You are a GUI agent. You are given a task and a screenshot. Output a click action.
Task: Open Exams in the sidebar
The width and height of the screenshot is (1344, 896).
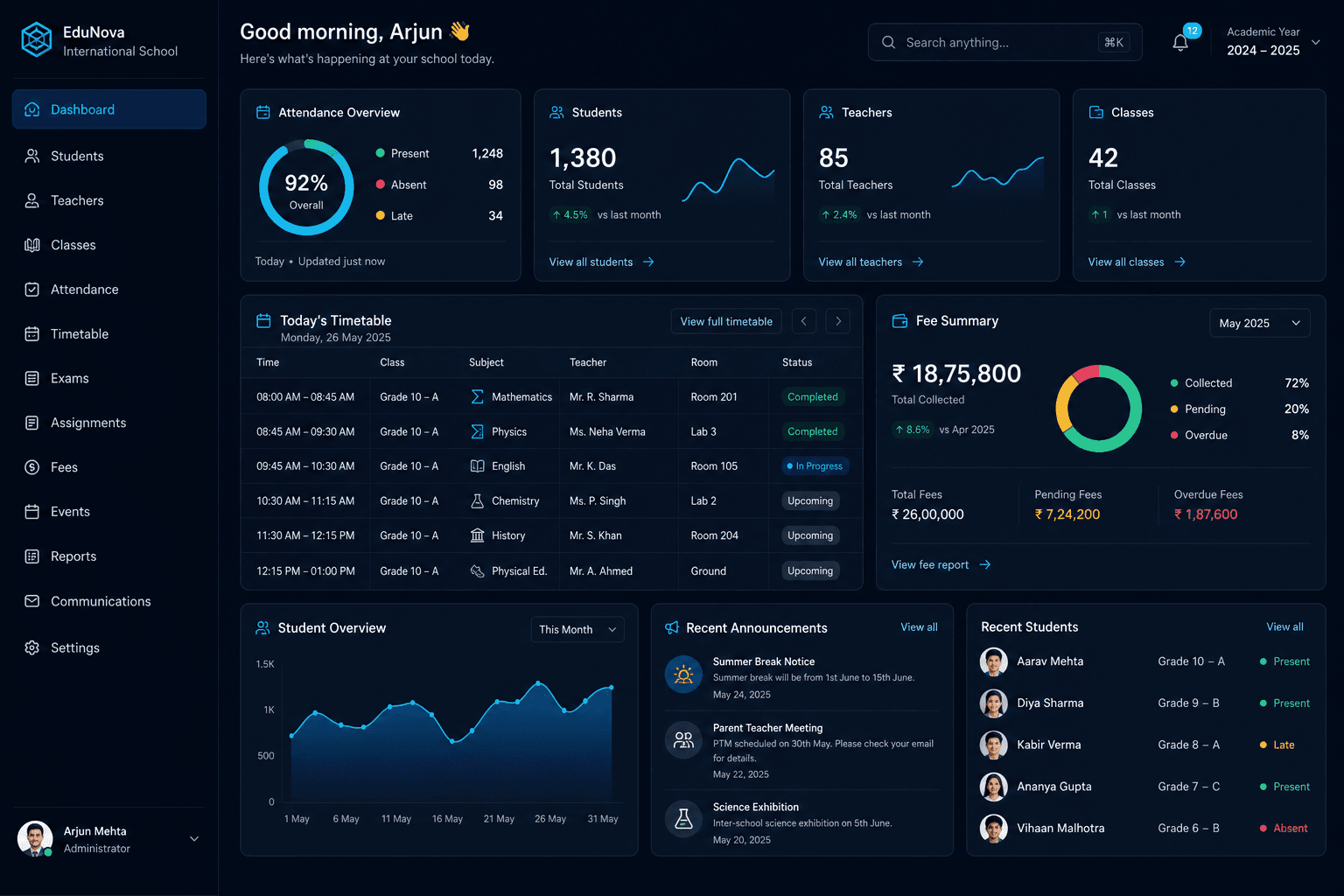coord(109,378)
